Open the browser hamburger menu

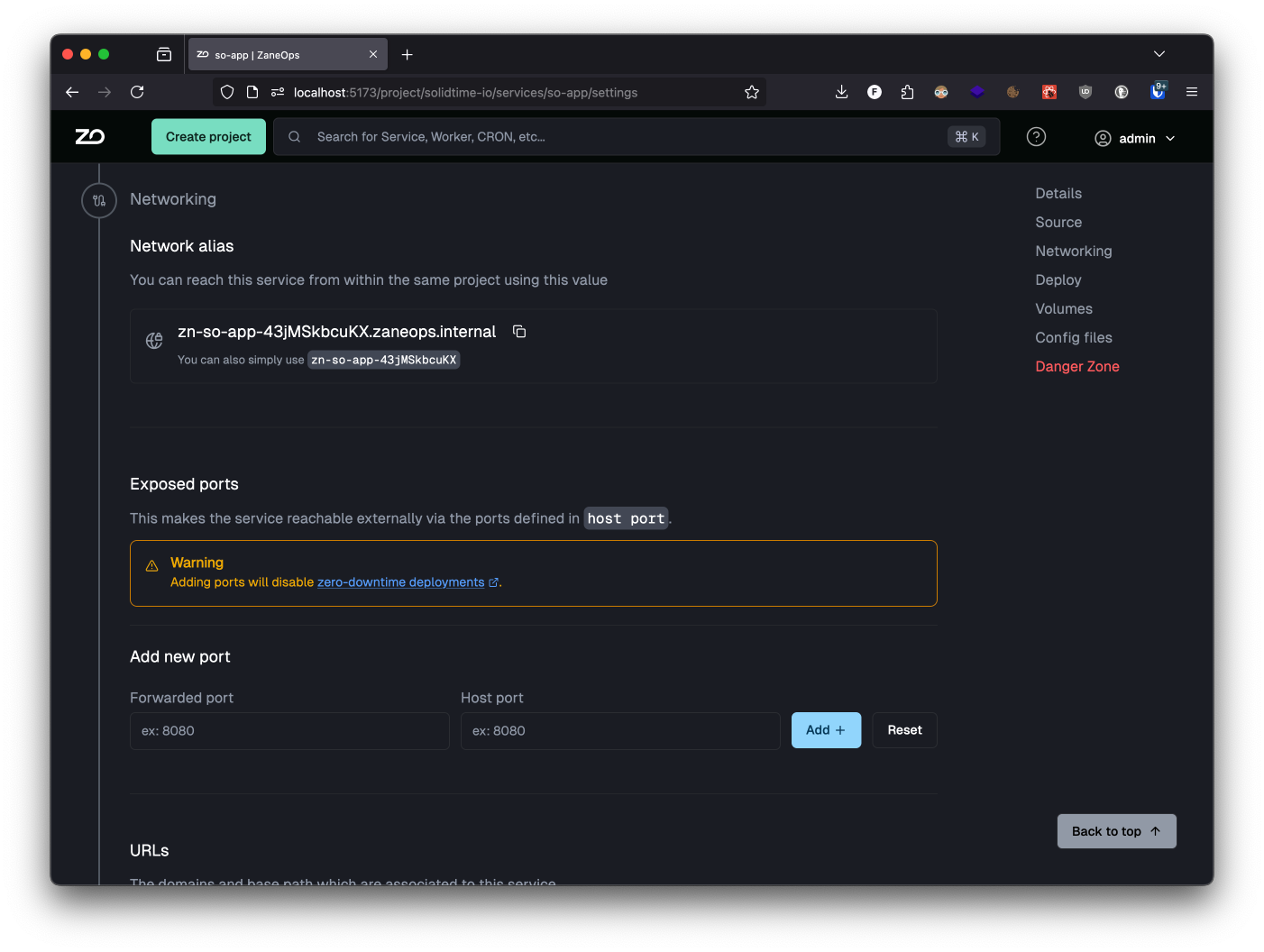(x=1192, y=92)
